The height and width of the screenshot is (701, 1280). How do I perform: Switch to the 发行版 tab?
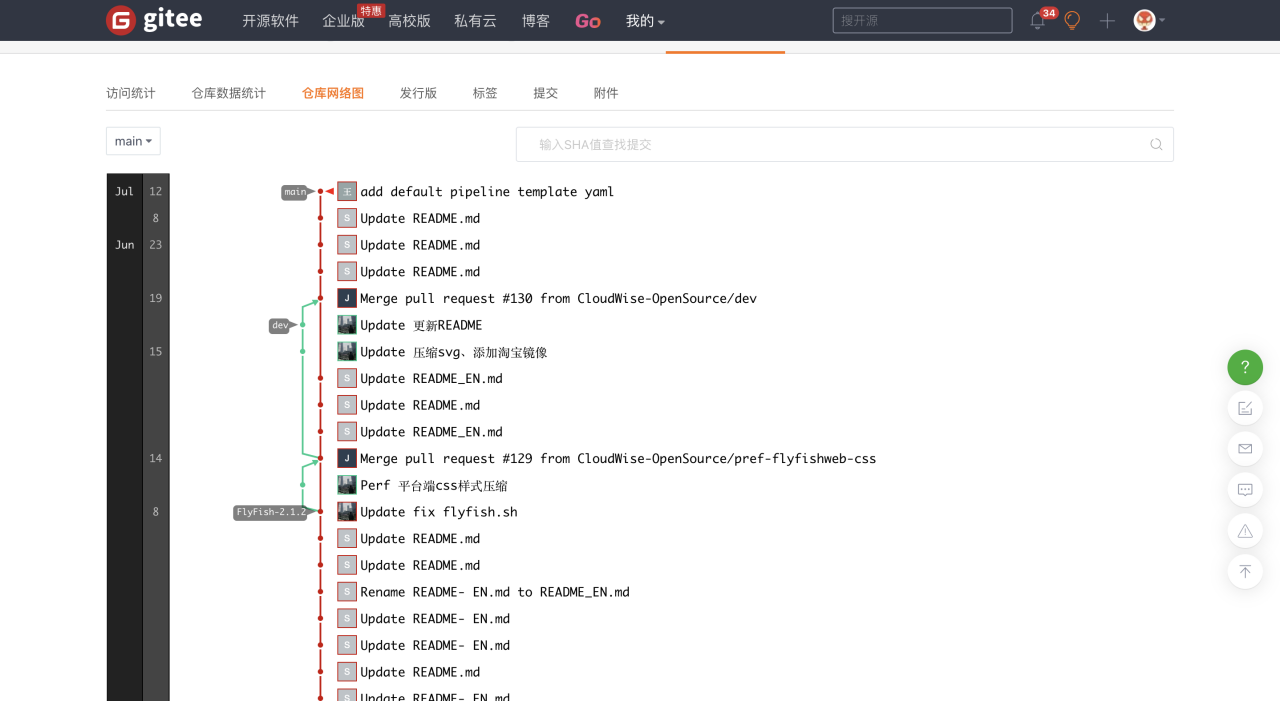[x=418, y=93]
